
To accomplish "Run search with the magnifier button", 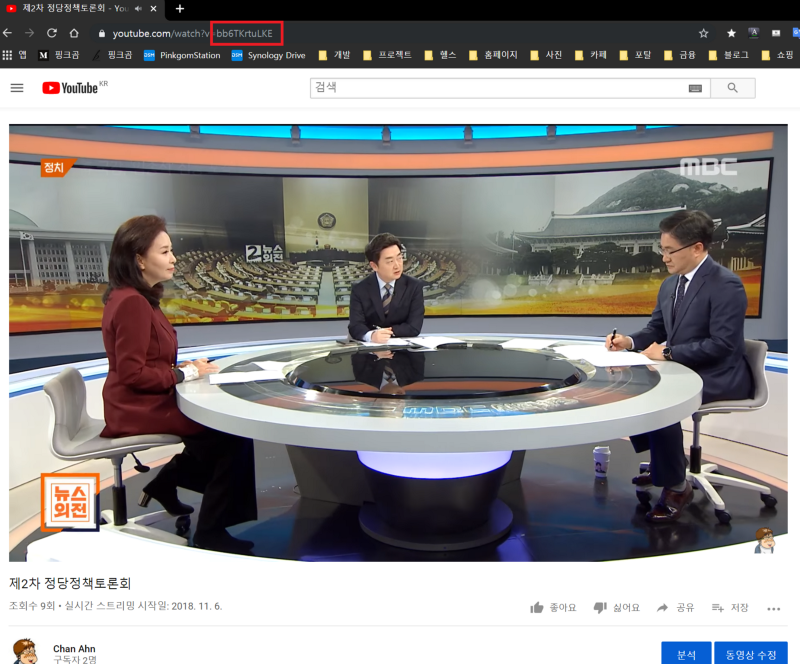I will [733, 88].
